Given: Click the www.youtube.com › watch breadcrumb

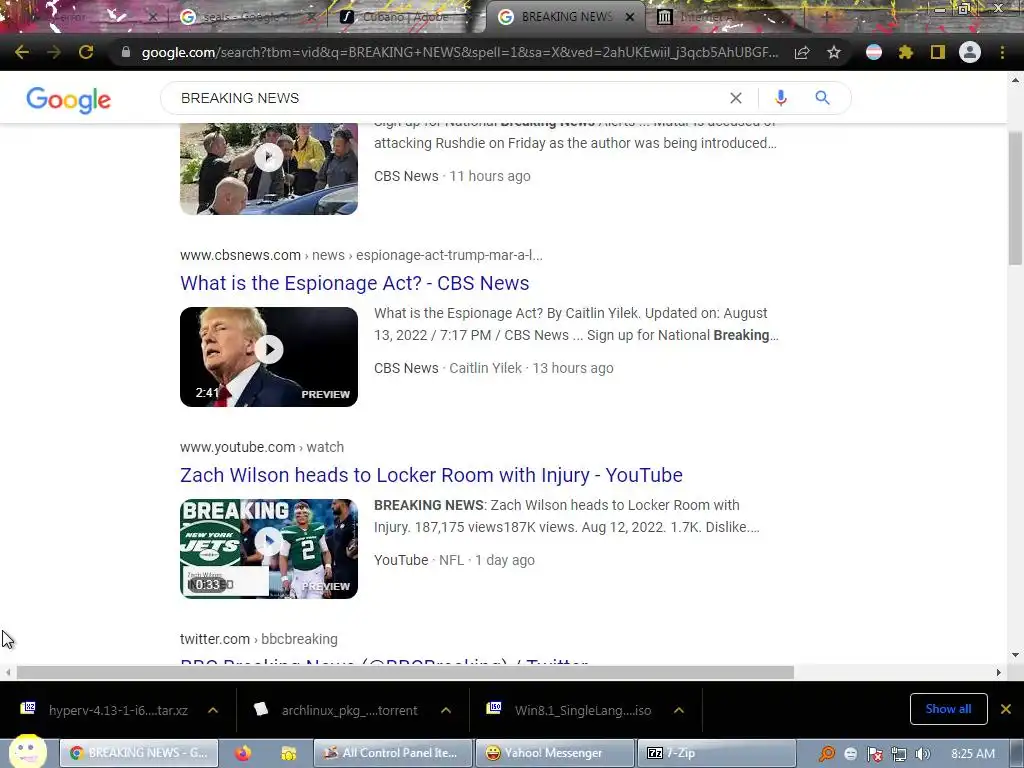Looking at the screenshot, I should [x=262, y=447].
